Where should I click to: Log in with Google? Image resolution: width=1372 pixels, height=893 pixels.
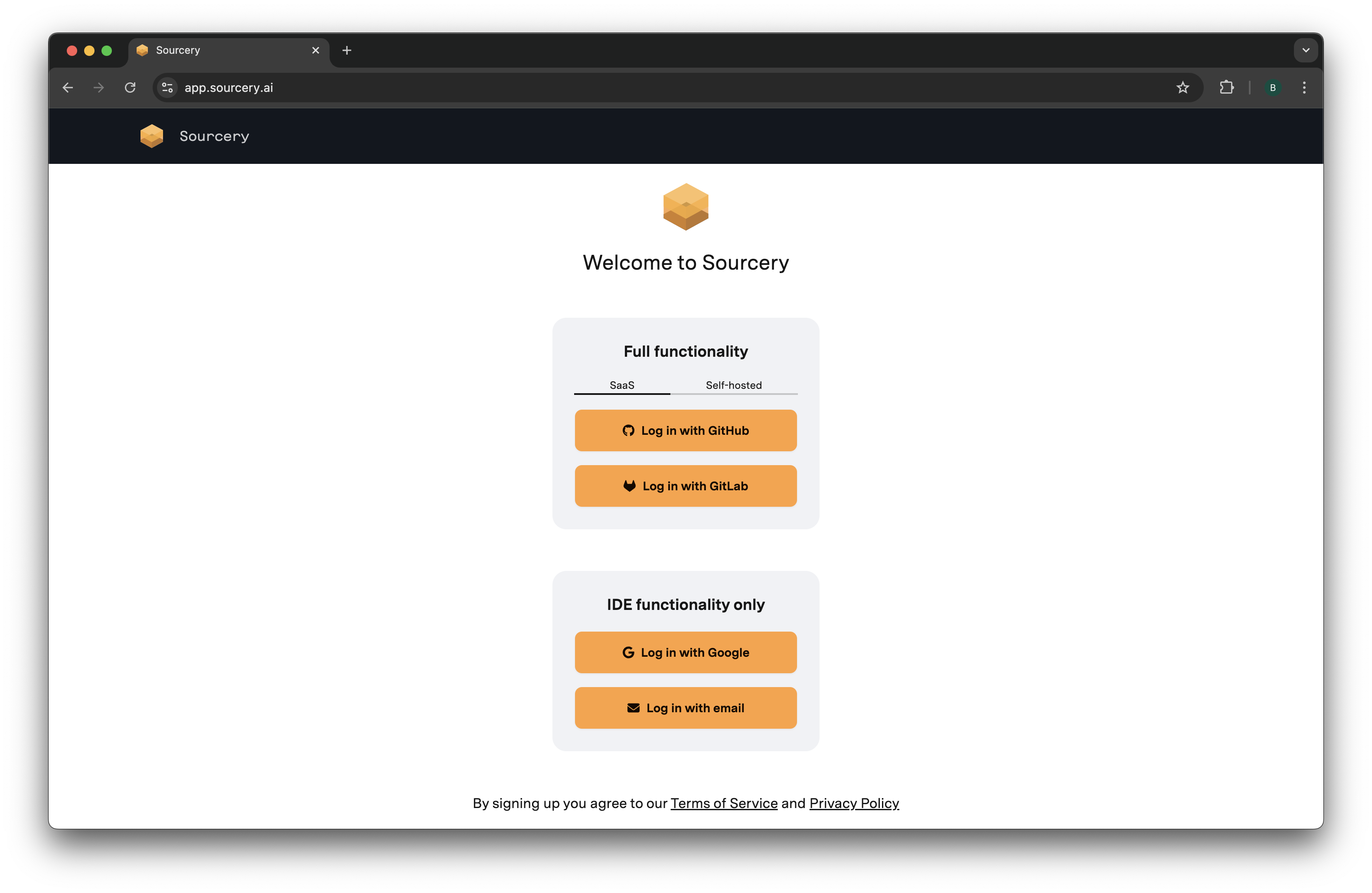click(686, 652)
